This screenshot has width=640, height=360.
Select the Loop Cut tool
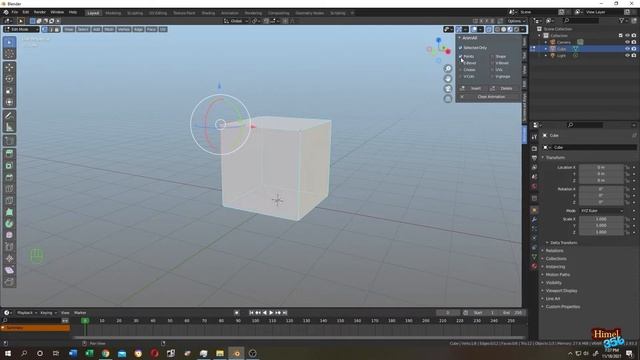click(x=9, y=189)
